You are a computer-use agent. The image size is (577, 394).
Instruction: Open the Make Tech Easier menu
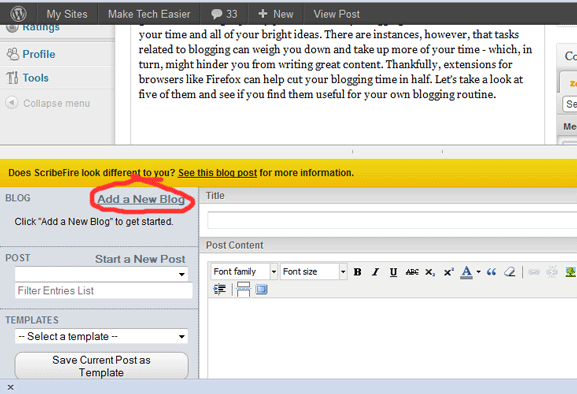click(x=149, y=14)
